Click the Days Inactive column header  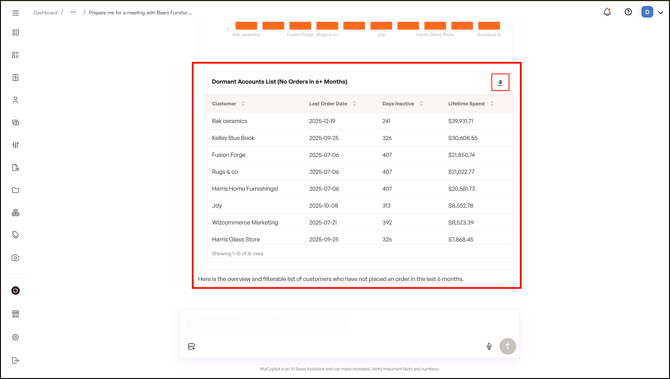(398, 104)
